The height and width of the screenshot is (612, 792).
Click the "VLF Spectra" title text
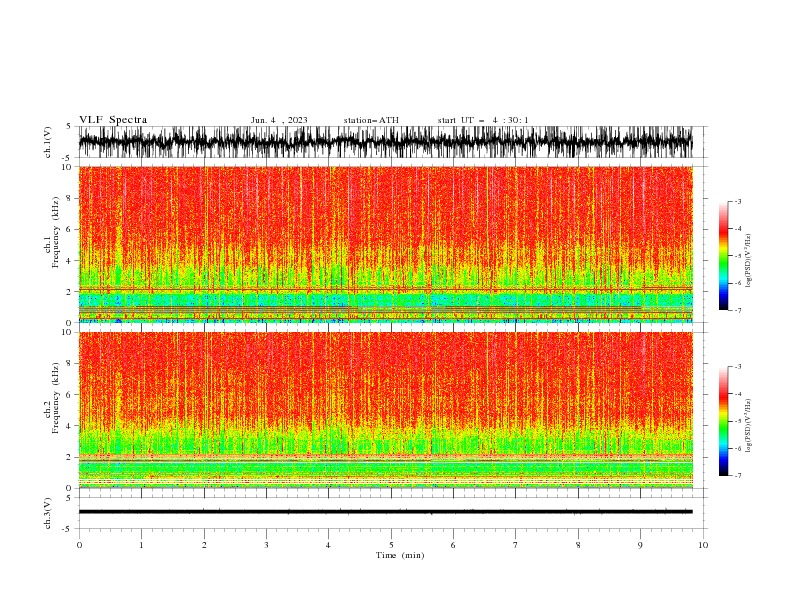pyautogui.click(x=113, y=120)
